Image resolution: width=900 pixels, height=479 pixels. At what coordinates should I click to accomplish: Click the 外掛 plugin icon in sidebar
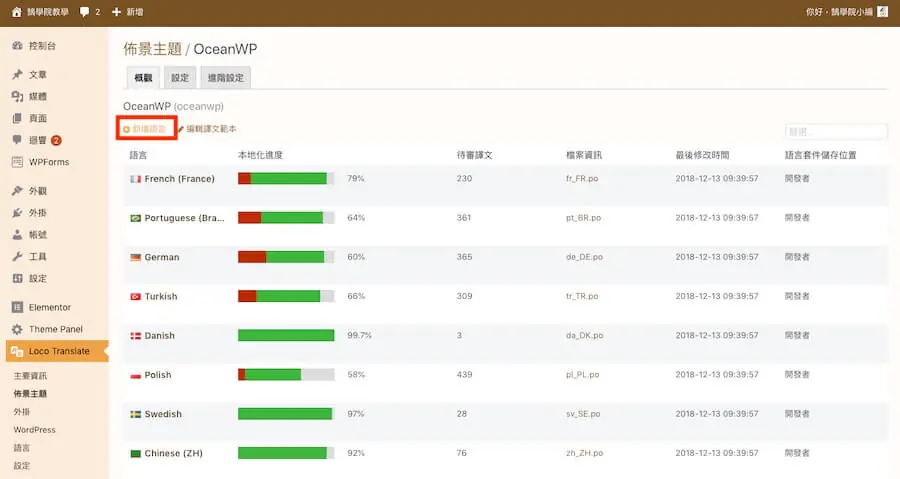pos(17,213)
